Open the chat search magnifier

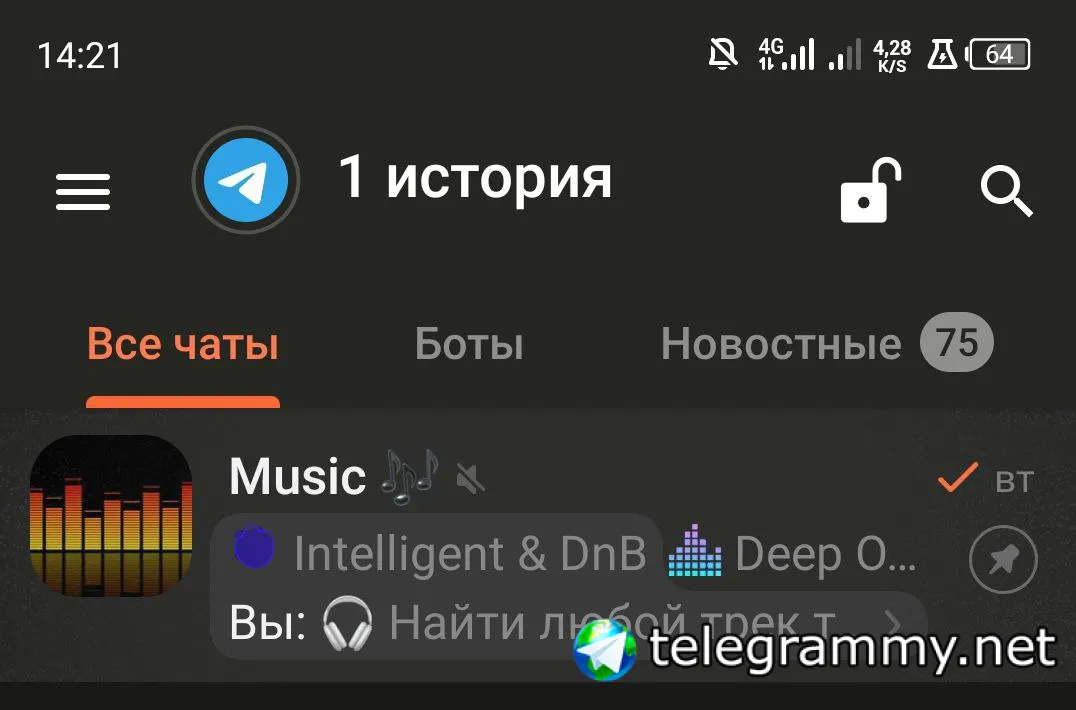(1006, 191)
